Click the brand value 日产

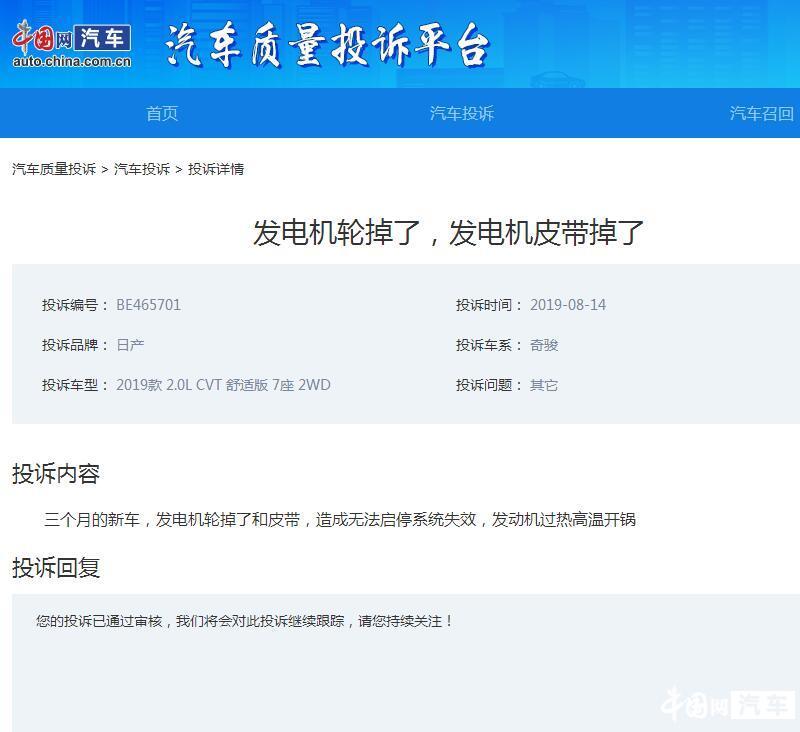point(130,345)
